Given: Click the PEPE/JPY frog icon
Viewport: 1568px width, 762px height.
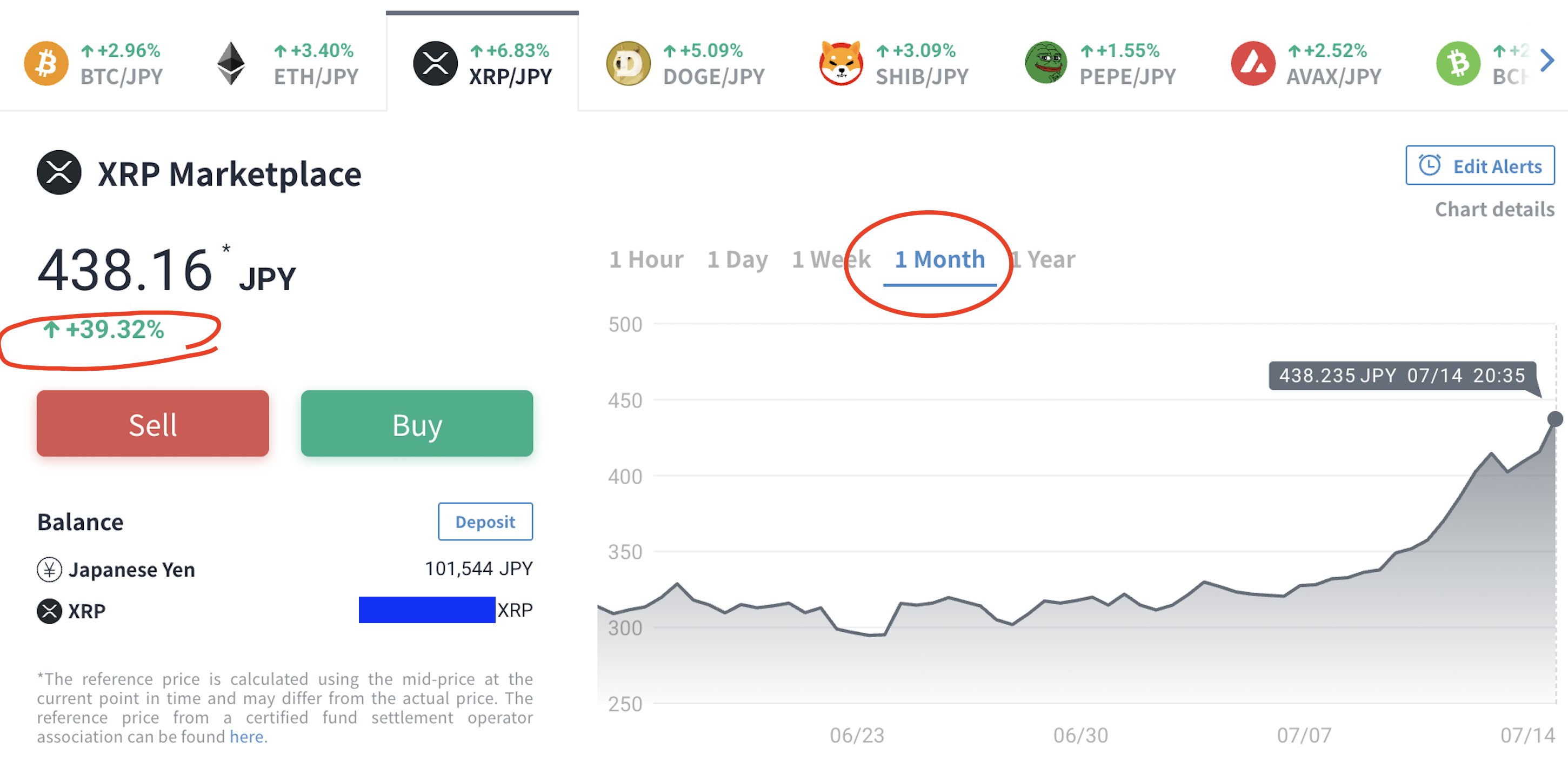Looking at the screenshot, I should click(1045, 63).
